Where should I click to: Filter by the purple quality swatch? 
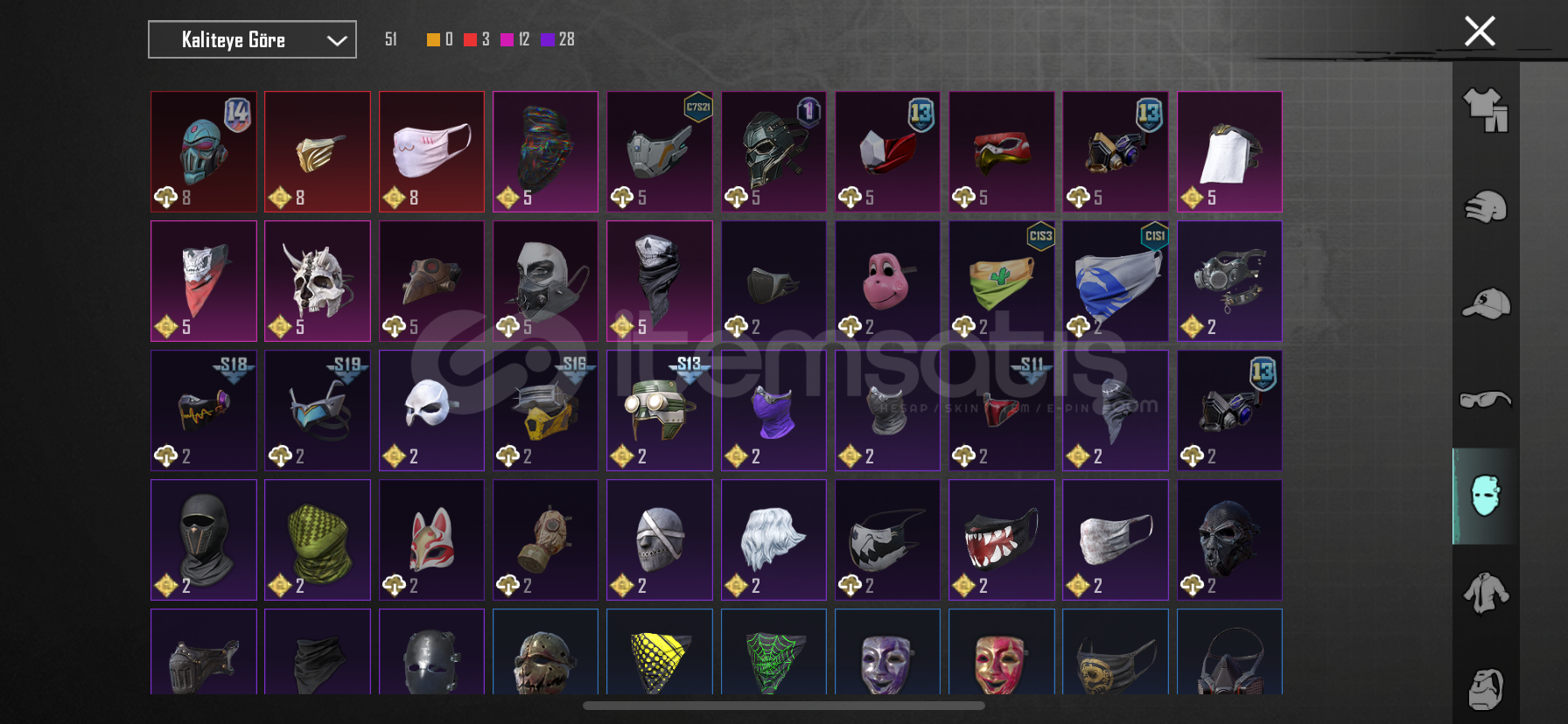[548, 39]
